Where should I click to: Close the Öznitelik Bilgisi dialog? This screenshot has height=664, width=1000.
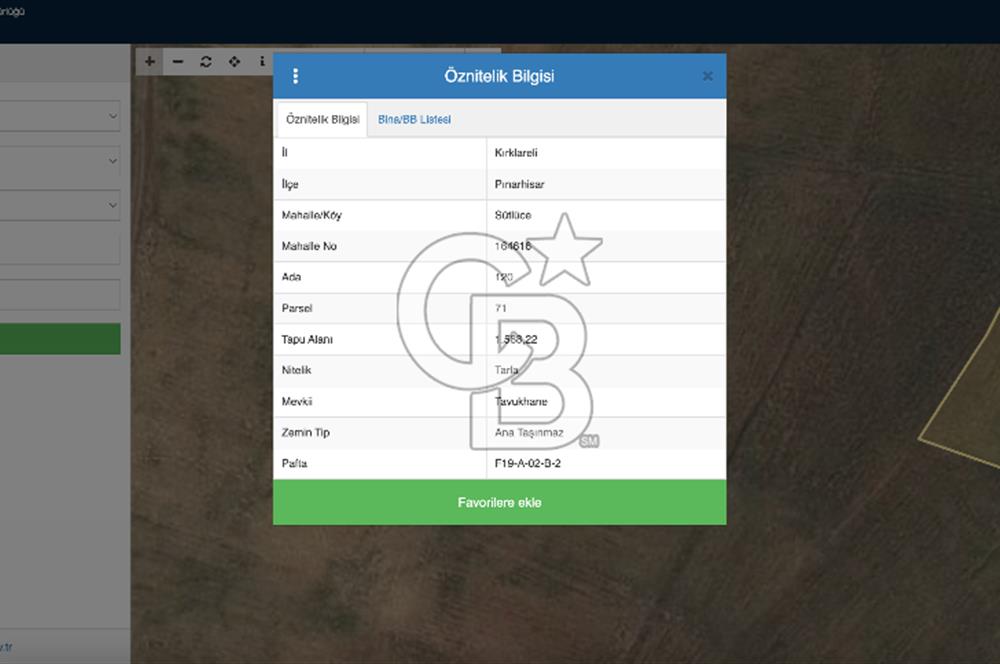(707, 76)
